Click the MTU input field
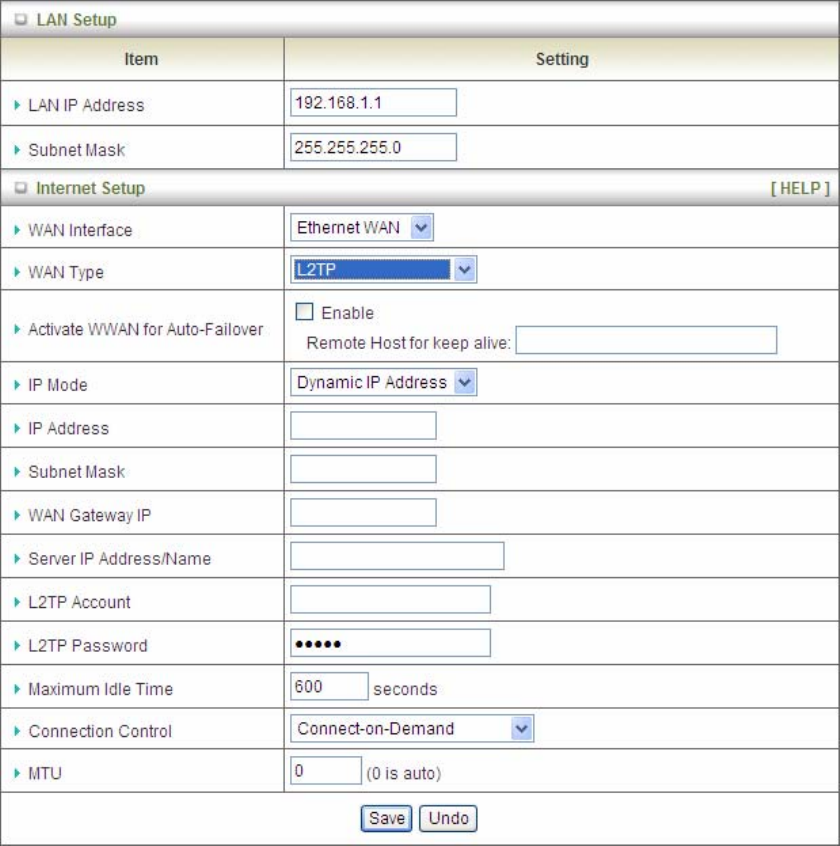The height and width of the screenshot is (846, 840). [x=325, y=771]
